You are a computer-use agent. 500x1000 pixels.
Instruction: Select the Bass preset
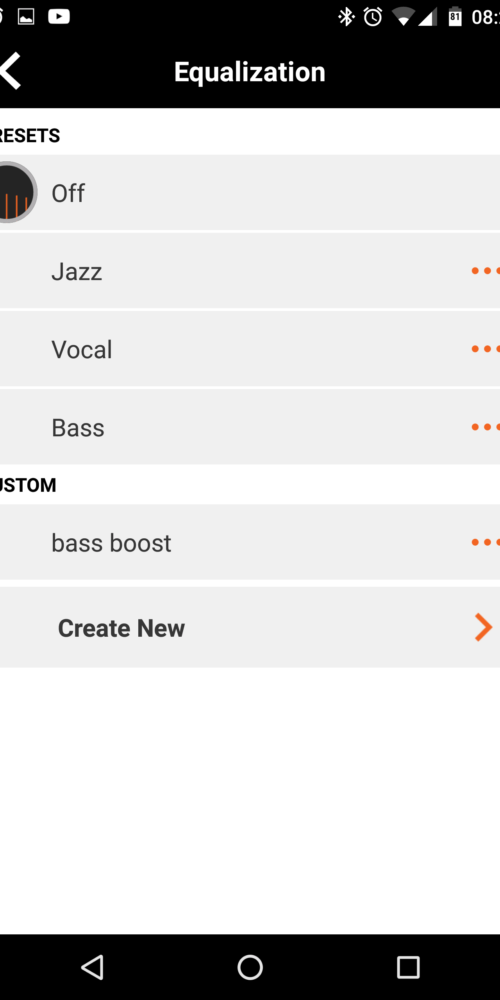tap(250, 427)
